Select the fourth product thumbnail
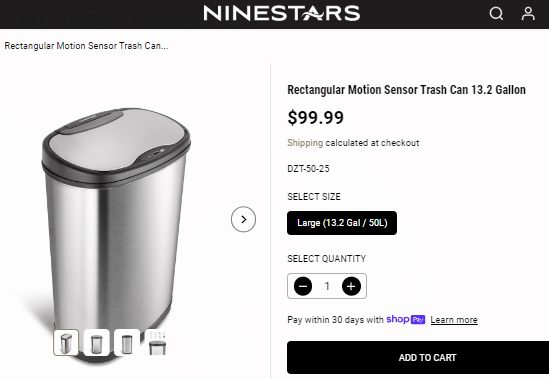549x379 pixels. tap(157, 342)
